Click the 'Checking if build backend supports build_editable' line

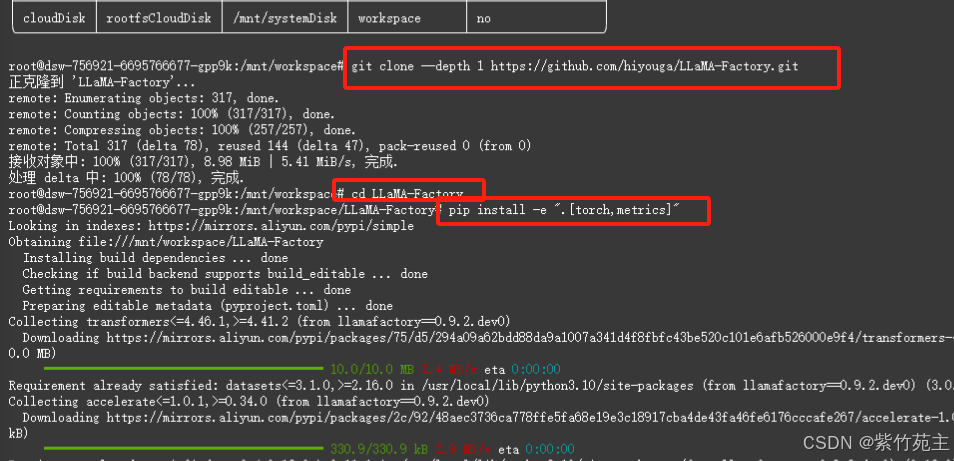click(225, 274)
